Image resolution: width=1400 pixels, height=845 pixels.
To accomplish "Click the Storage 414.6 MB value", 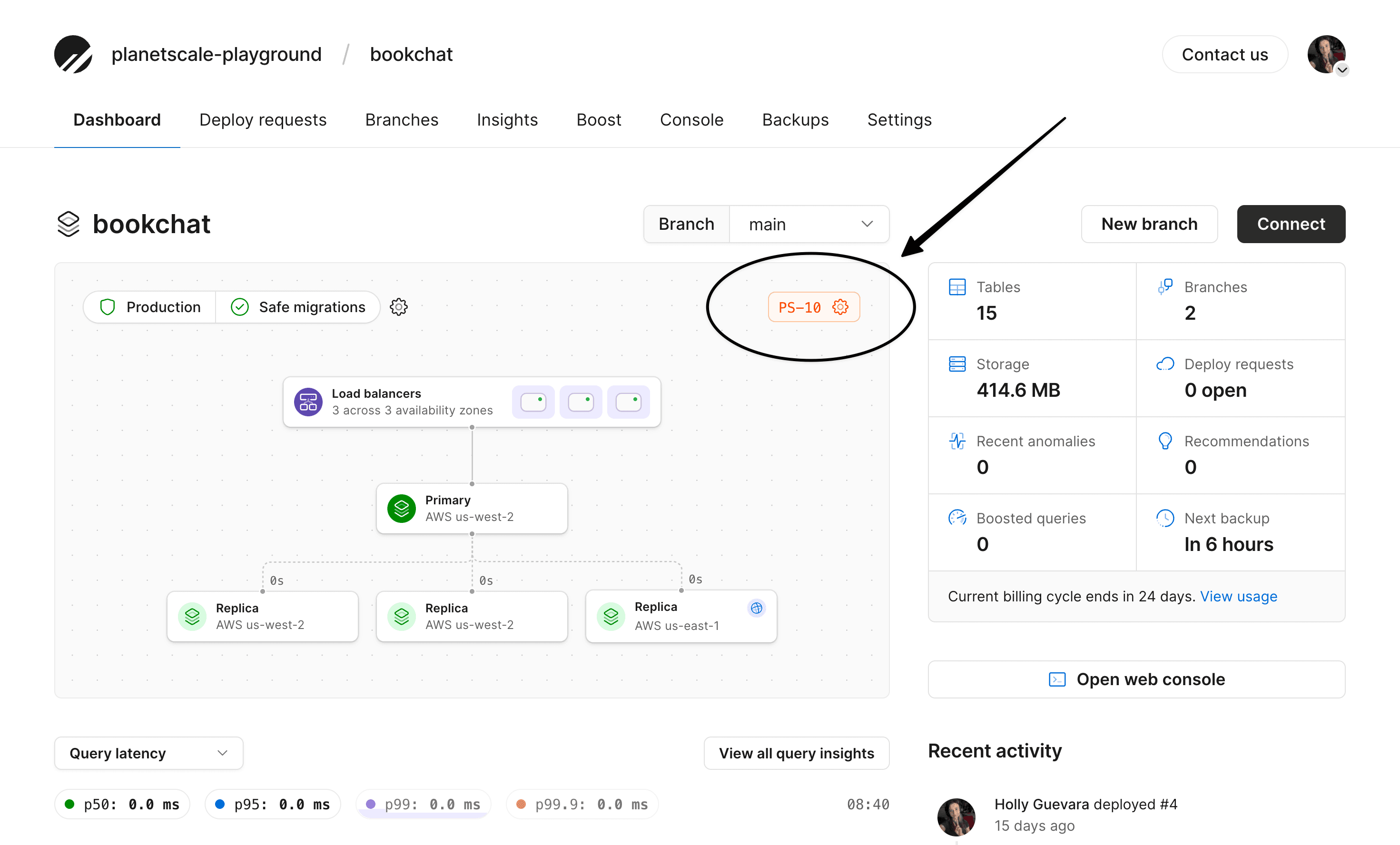I will tap(1018, 390).
